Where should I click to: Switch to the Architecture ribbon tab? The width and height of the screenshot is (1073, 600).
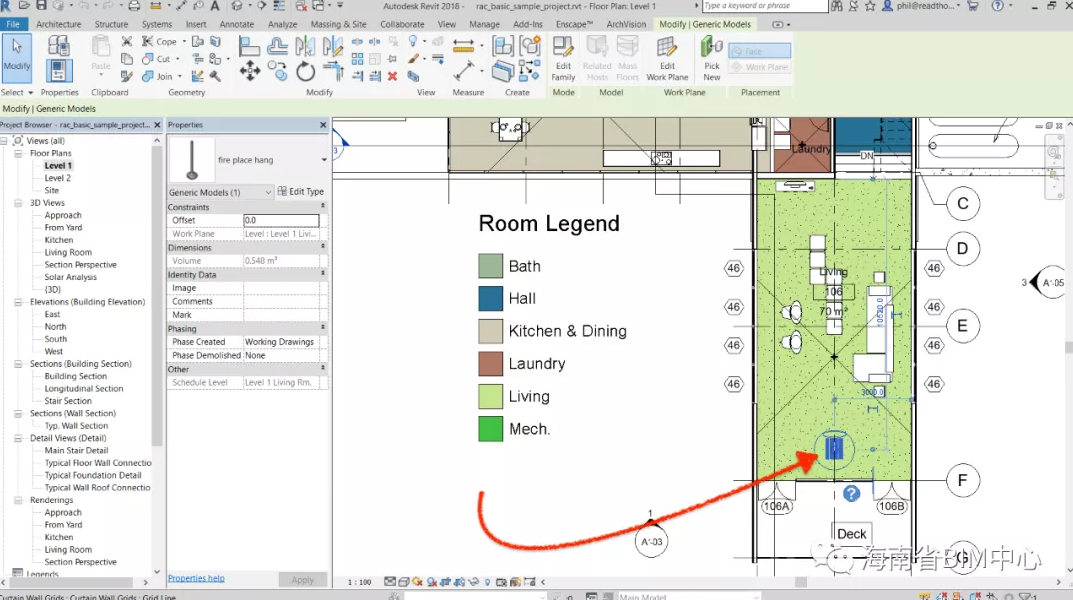click(x=58, y=24)
